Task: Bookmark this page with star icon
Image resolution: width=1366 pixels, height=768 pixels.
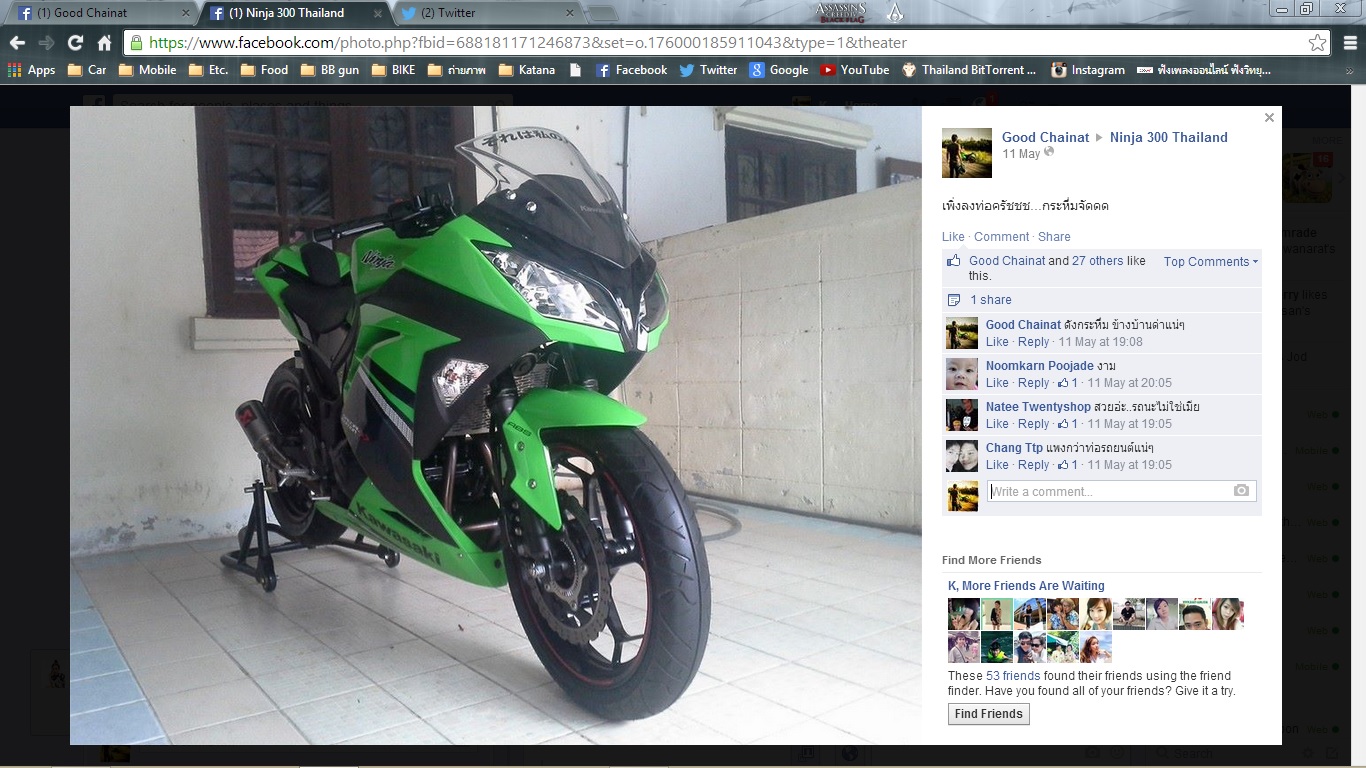Action: tap(1318, 43)
